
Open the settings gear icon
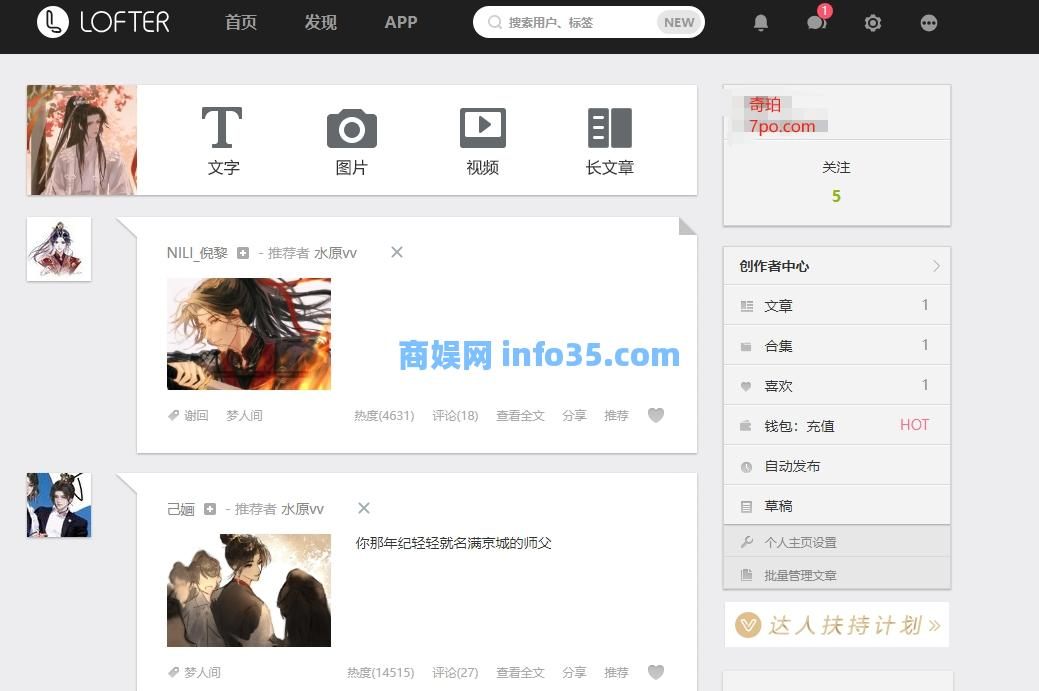pyautogui.click(x=873, y=23)
